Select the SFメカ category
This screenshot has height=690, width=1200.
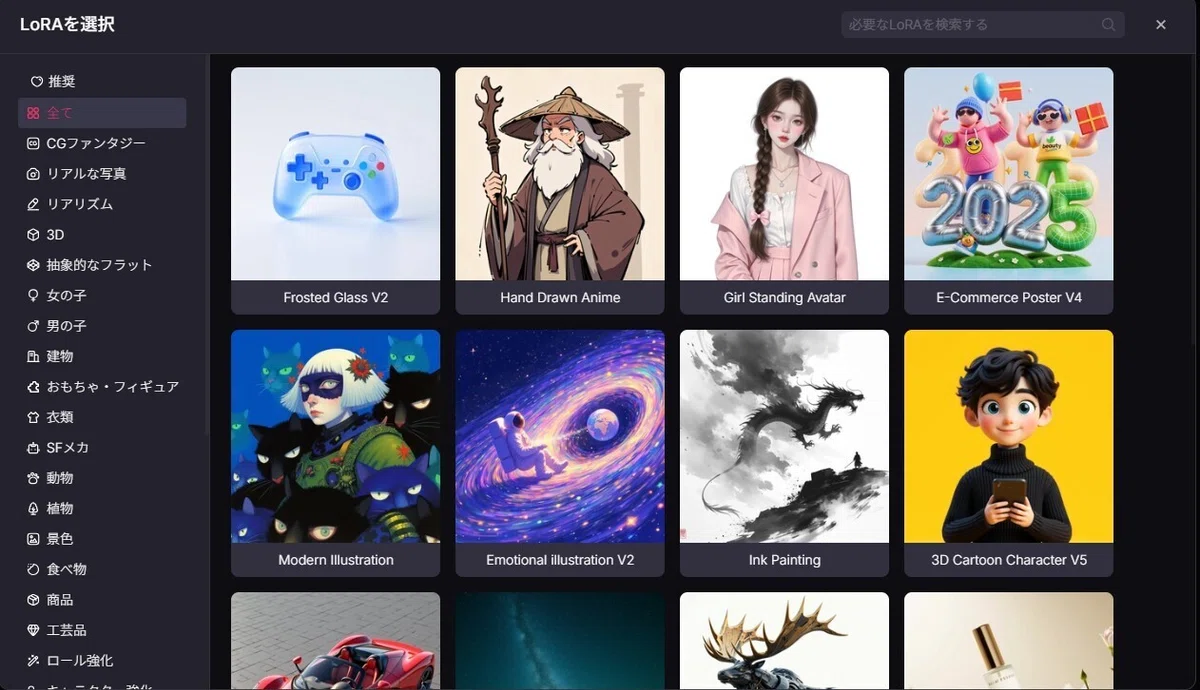click(x=102, y=448)
